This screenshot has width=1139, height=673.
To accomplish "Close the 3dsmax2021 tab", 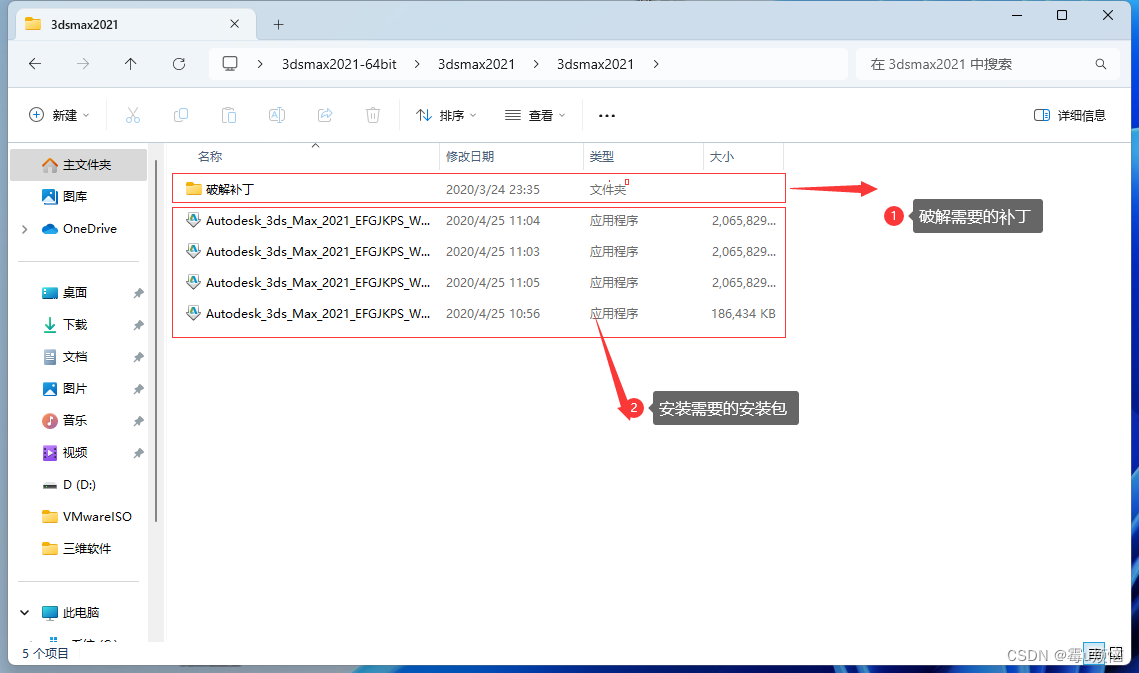I will 235,24.
